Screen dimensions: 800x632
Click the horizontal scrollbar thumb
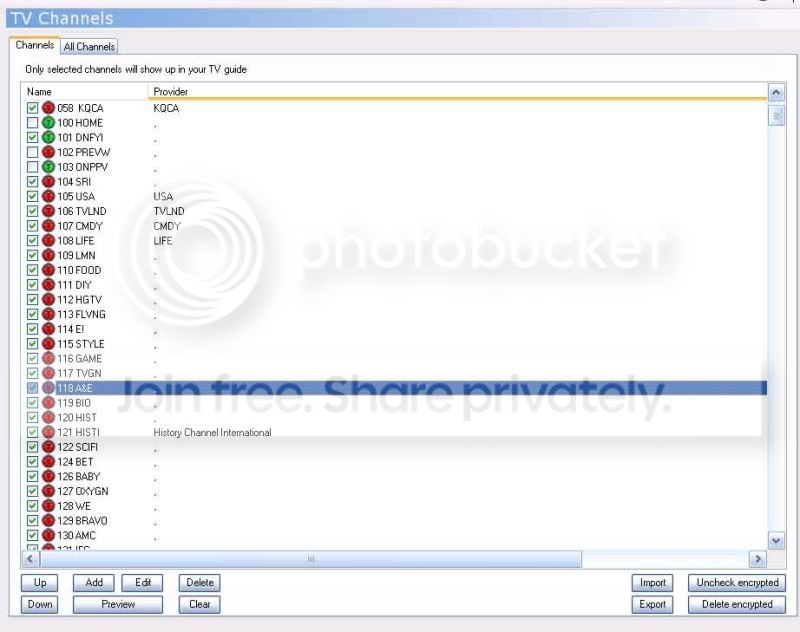(311, 559)
